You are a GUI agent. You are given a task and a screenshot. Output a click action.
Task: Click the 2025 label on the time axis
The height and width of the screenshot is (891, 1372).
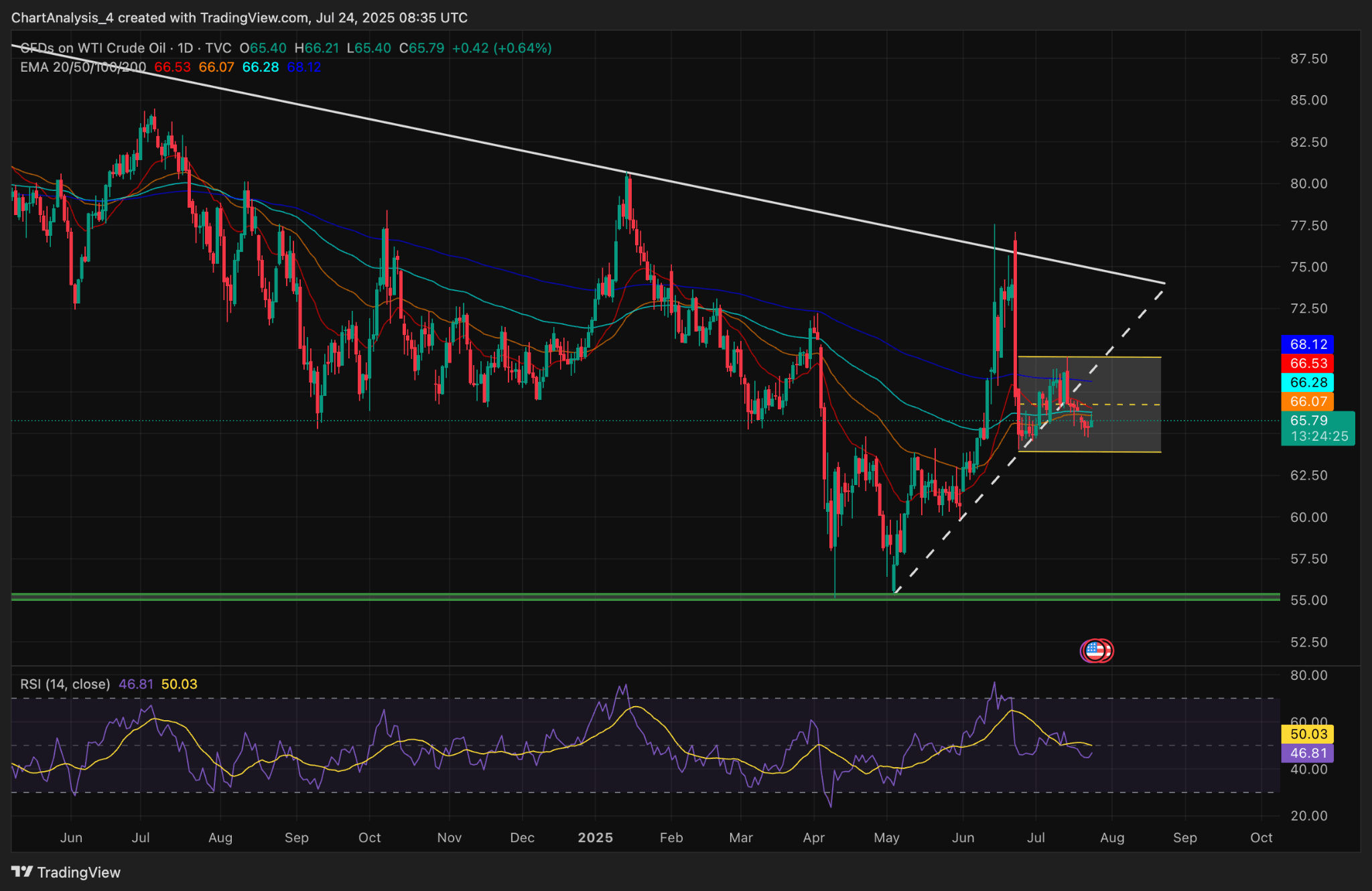pyautogui.click(x=596, y=837)
